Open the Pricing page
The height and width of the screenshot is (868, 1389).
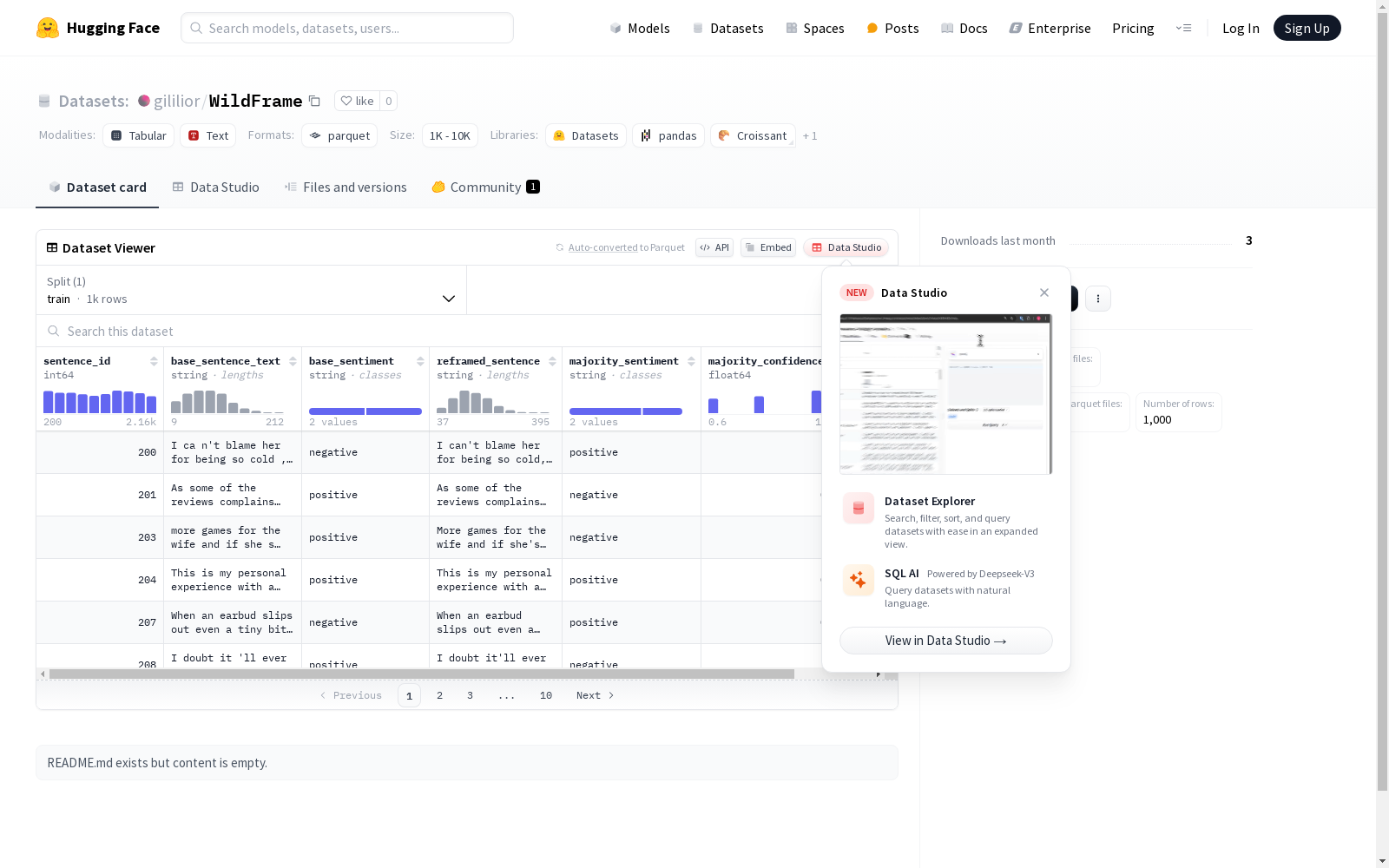[1133, 28]
